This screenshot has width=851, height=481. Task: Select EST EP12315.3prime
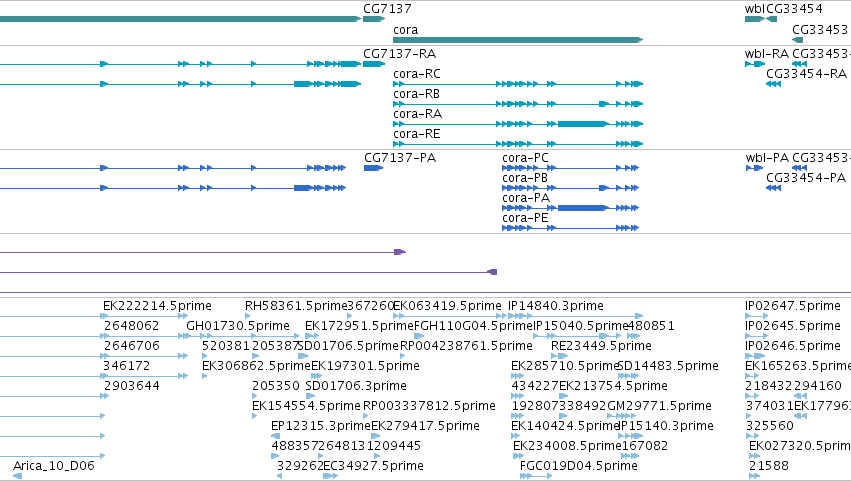click(x=321, y=427)
